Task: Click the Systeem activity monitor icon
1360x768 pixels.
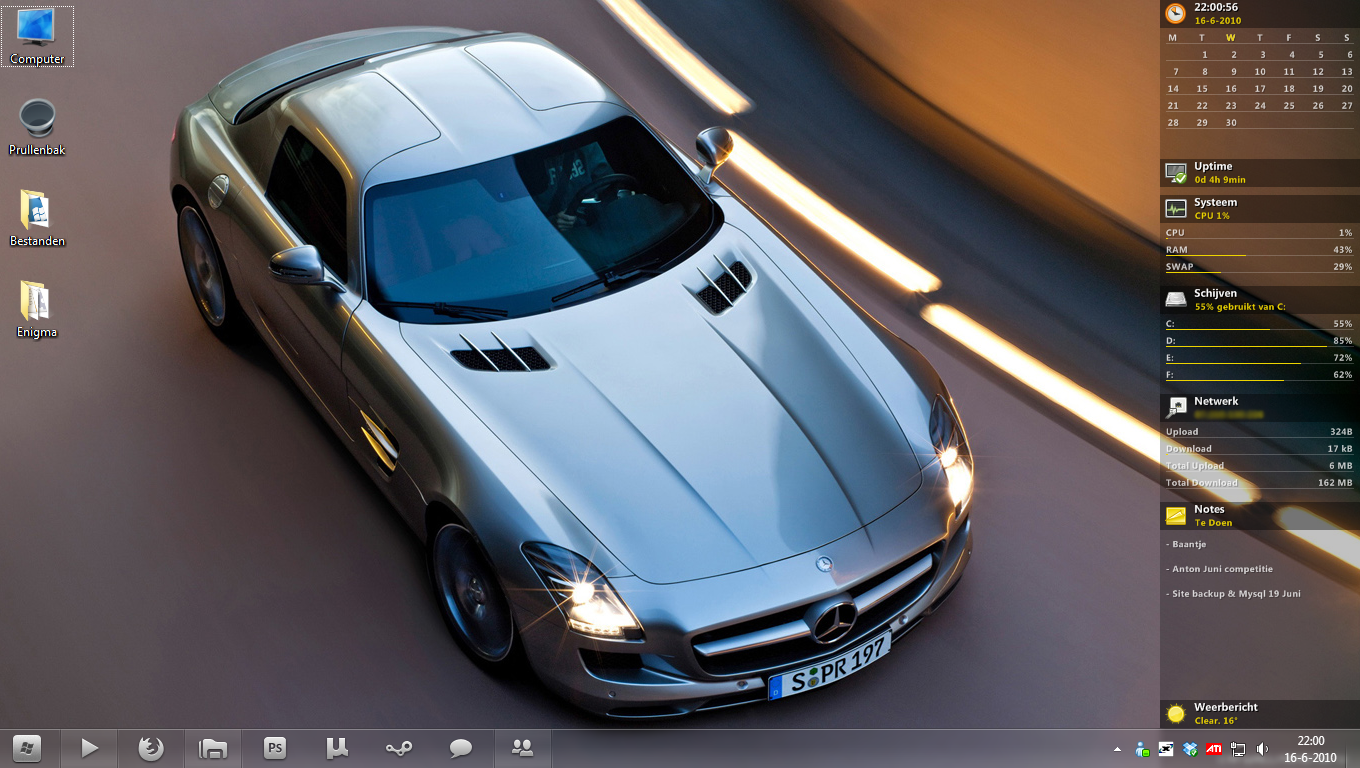Action: tap(1176, 209)
